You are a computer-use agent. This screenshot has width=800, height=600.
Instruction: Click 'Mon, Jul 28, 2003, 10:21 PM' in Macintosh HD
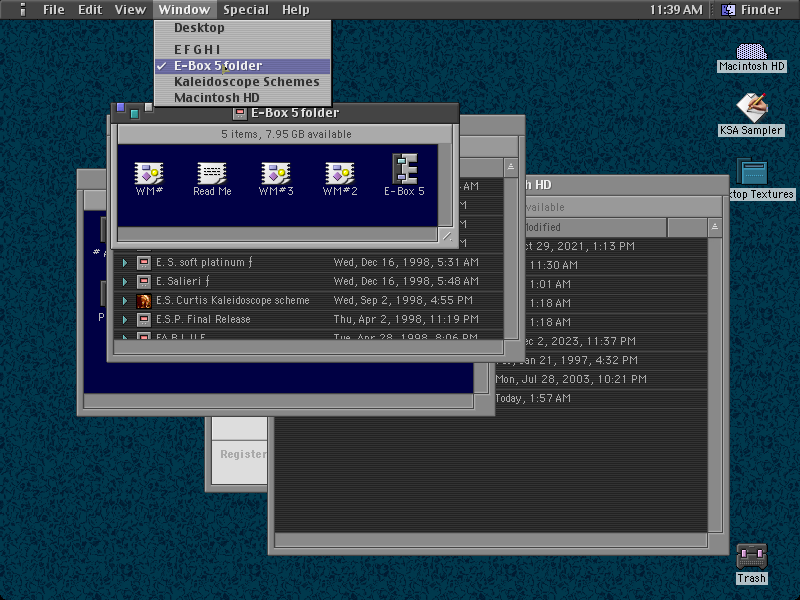571,379
